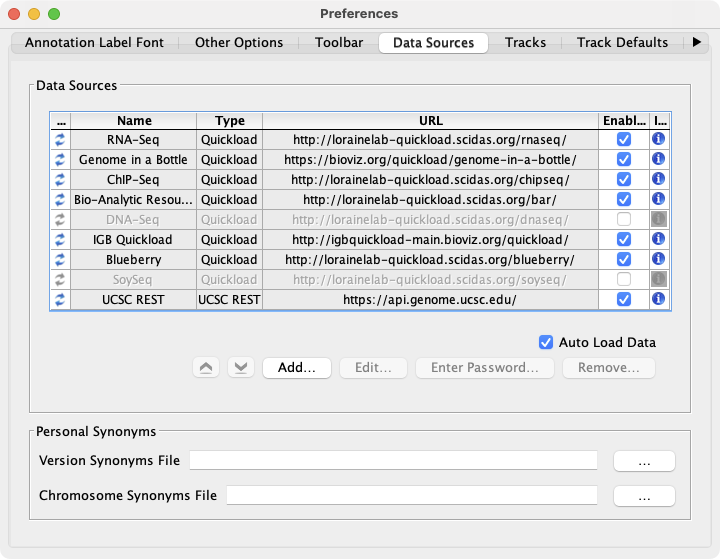The image size is (720, 559).
Task: Click the Version Synonyms File text field
Action: pos(393,461)
